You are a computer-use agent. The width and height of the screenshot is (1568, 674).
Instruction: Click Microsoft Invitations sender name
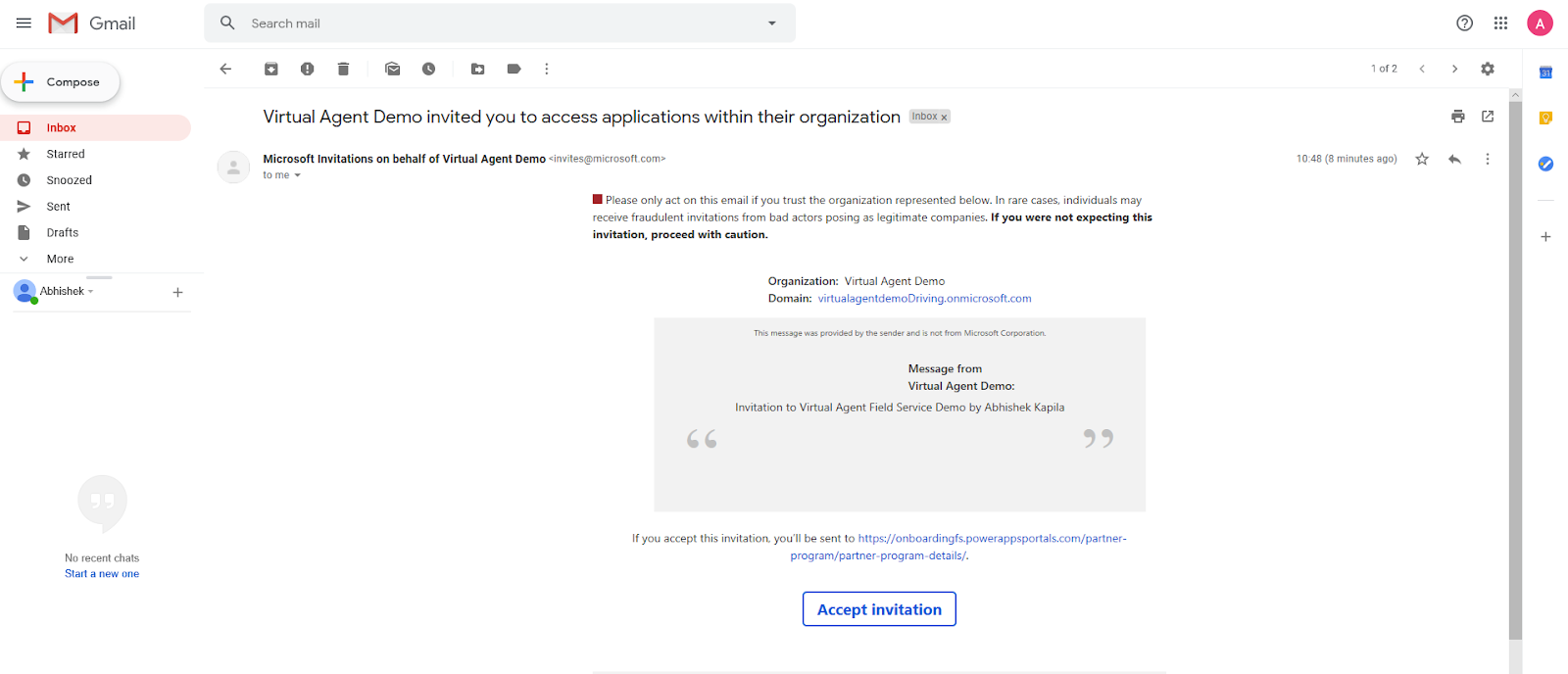(x=404, y=159)
